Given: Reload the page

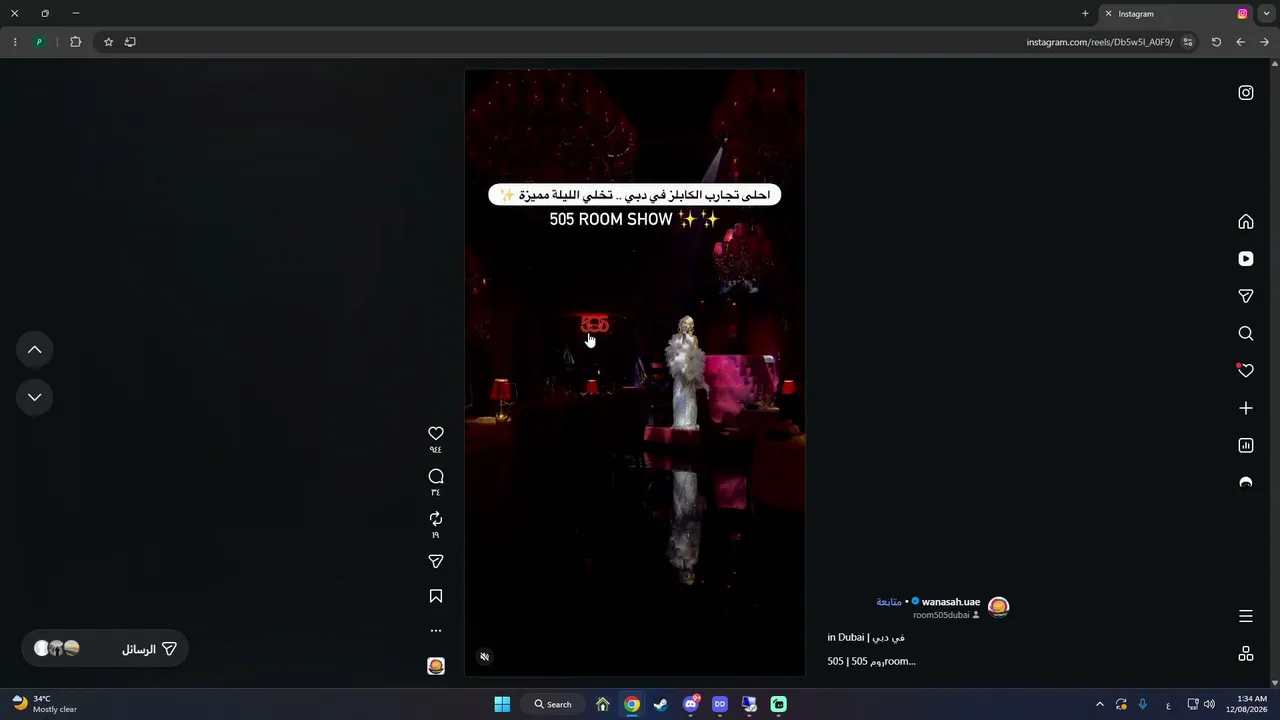Looking at the screenshot, I should (x=1216, y=42).
